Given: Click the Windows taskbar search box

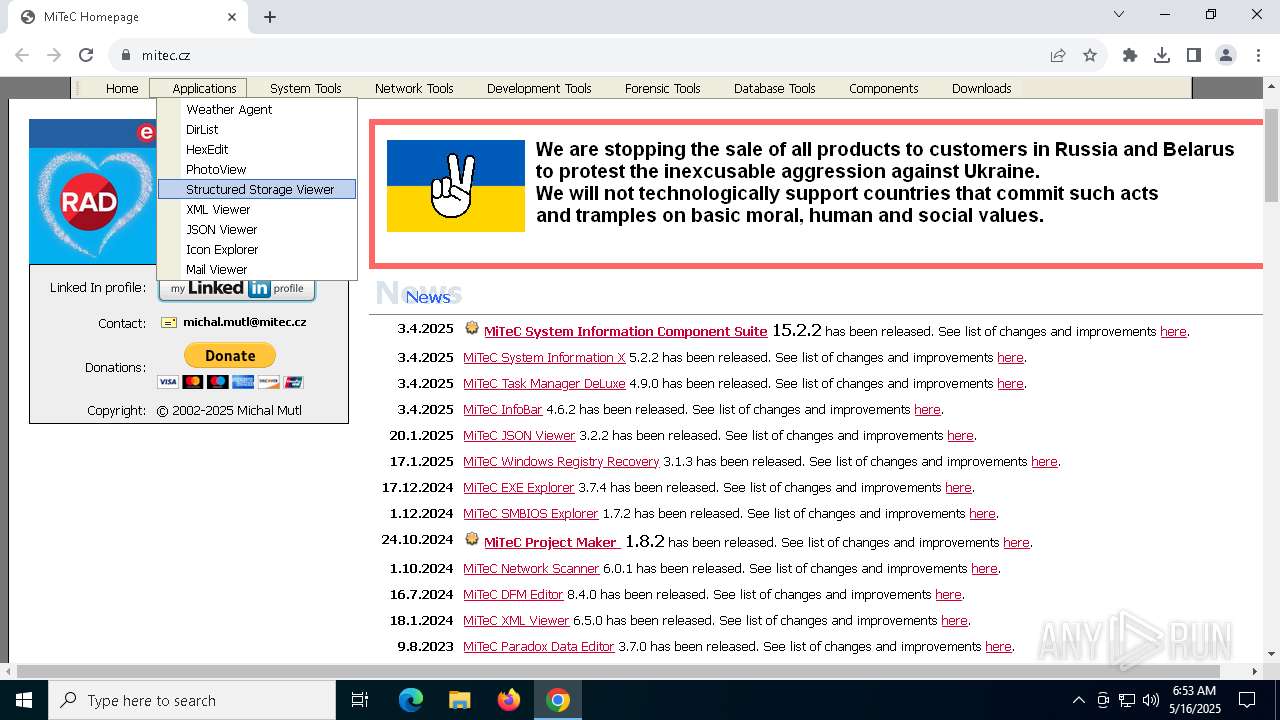Looking at the screenshot, I should [x=192, y=700].
